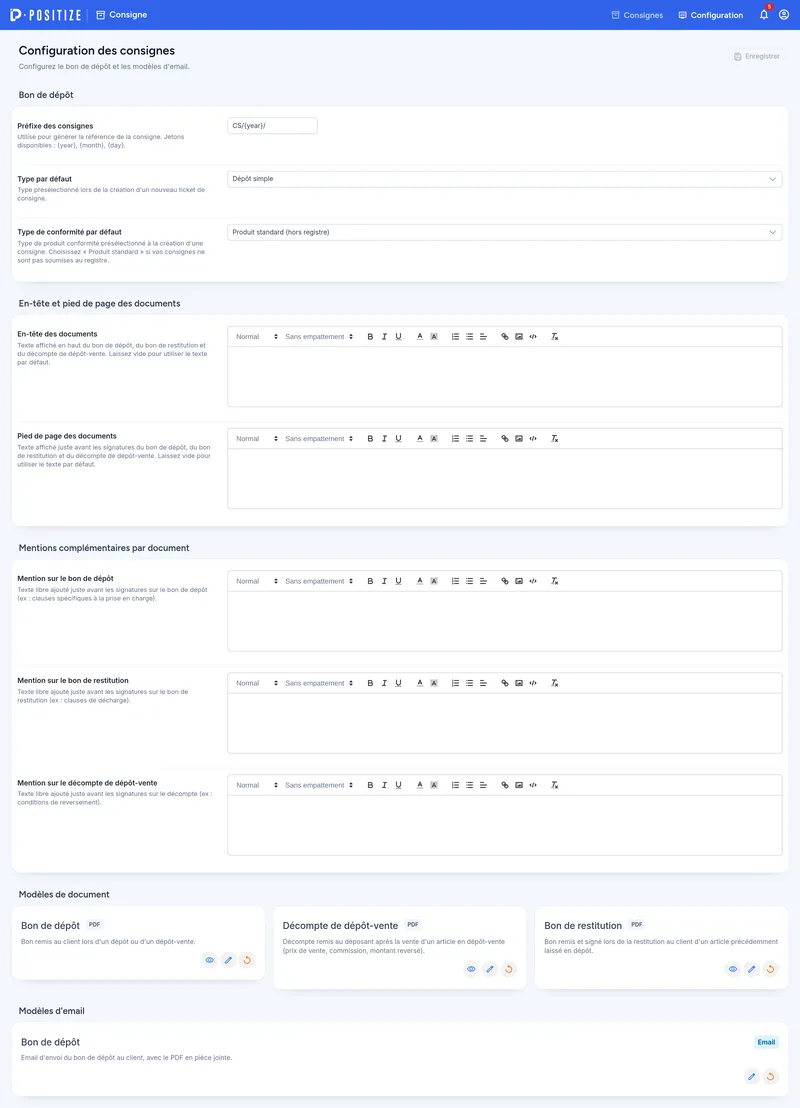Insert image in décompte de dépôt-vente mention editor
This screenshot has width=800, height=1108.
click(x=519, y=785)
